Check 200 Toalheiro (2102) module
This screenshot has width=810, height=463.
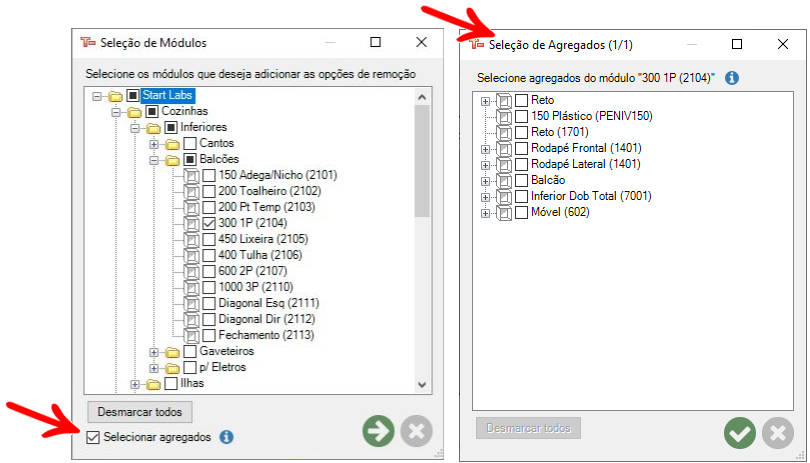coord(209,191)
